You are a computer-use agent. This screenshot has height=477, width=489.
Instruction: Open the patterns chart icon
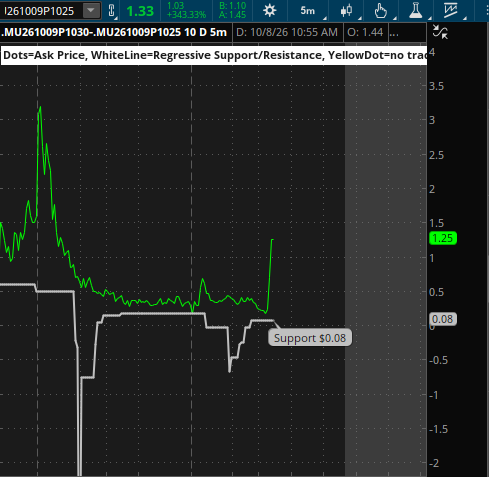coord(451,11)
